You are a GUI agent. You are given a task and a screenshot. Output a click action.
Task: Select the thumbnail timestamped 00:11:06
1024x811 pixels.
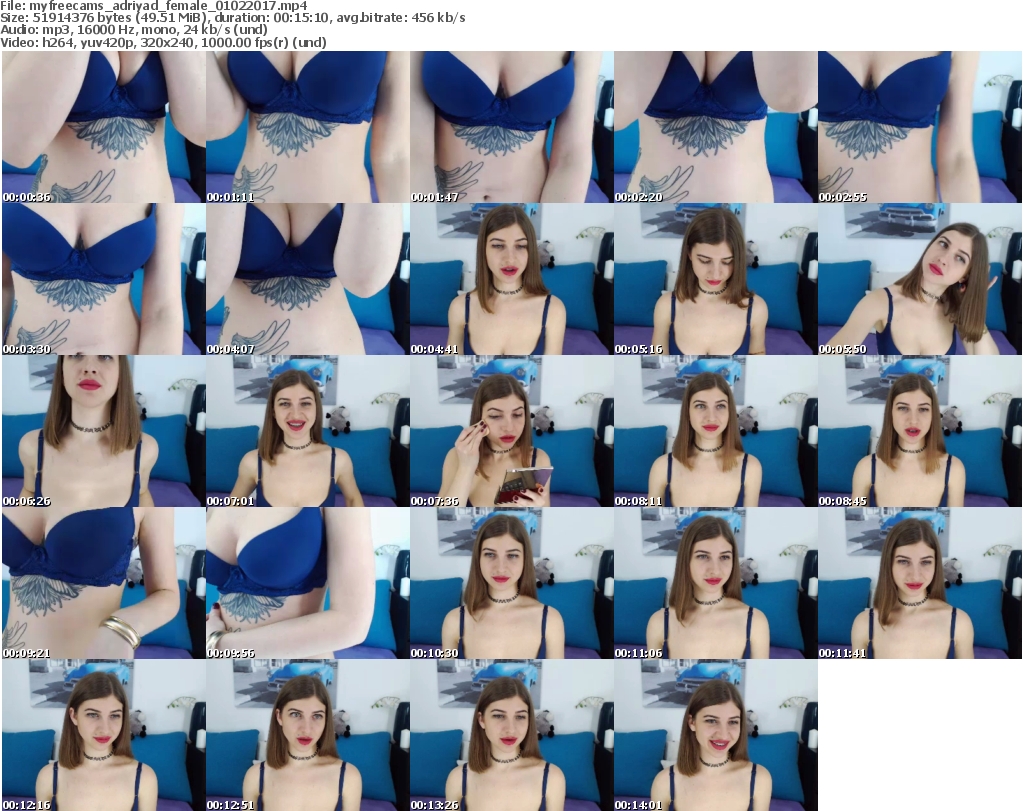coord(716,583)
